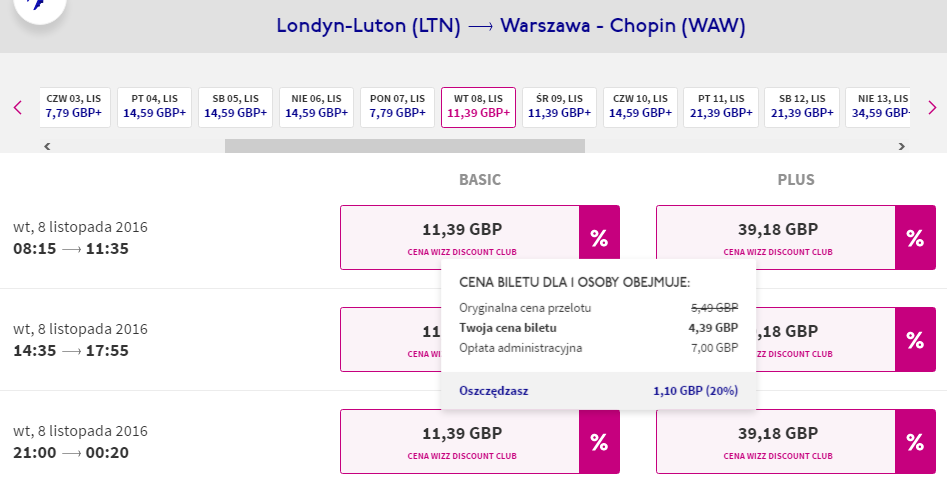Choose 11,39 GBP BASIC fare for 21:00 flight

tap(460, 442)
